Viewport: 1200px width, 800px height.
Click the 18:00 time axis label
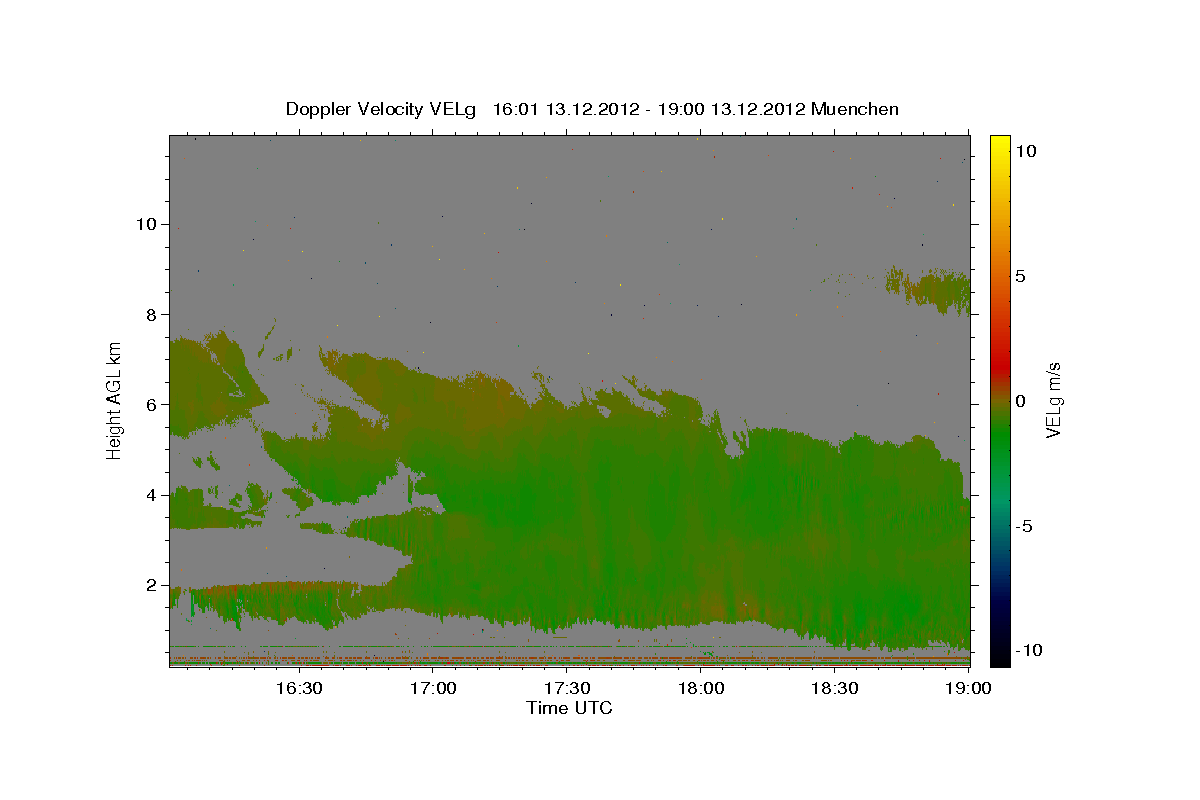click(x=701, y=688)
